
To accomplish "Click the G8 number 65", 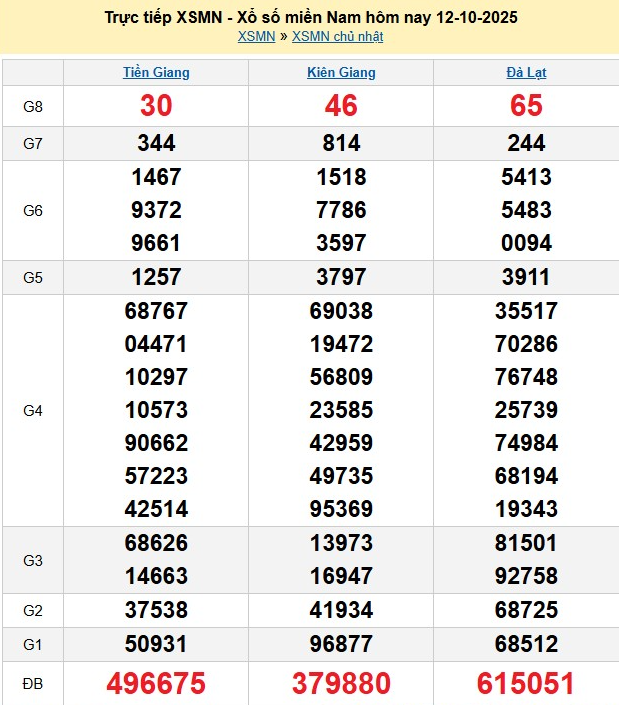I will tap(526, 106).
